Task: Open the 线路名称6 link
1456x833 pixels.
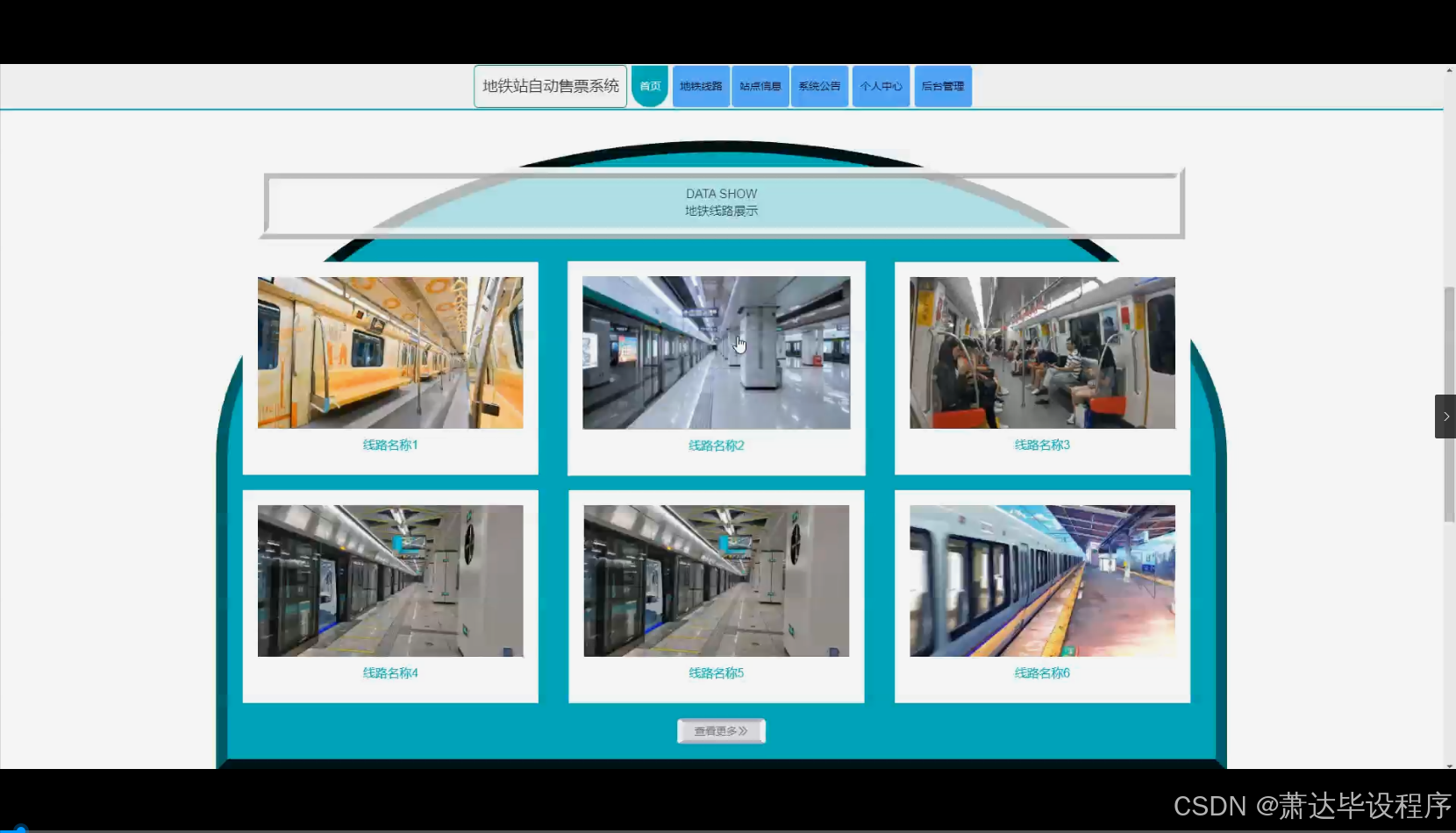Action: [x=1042, y=673]
